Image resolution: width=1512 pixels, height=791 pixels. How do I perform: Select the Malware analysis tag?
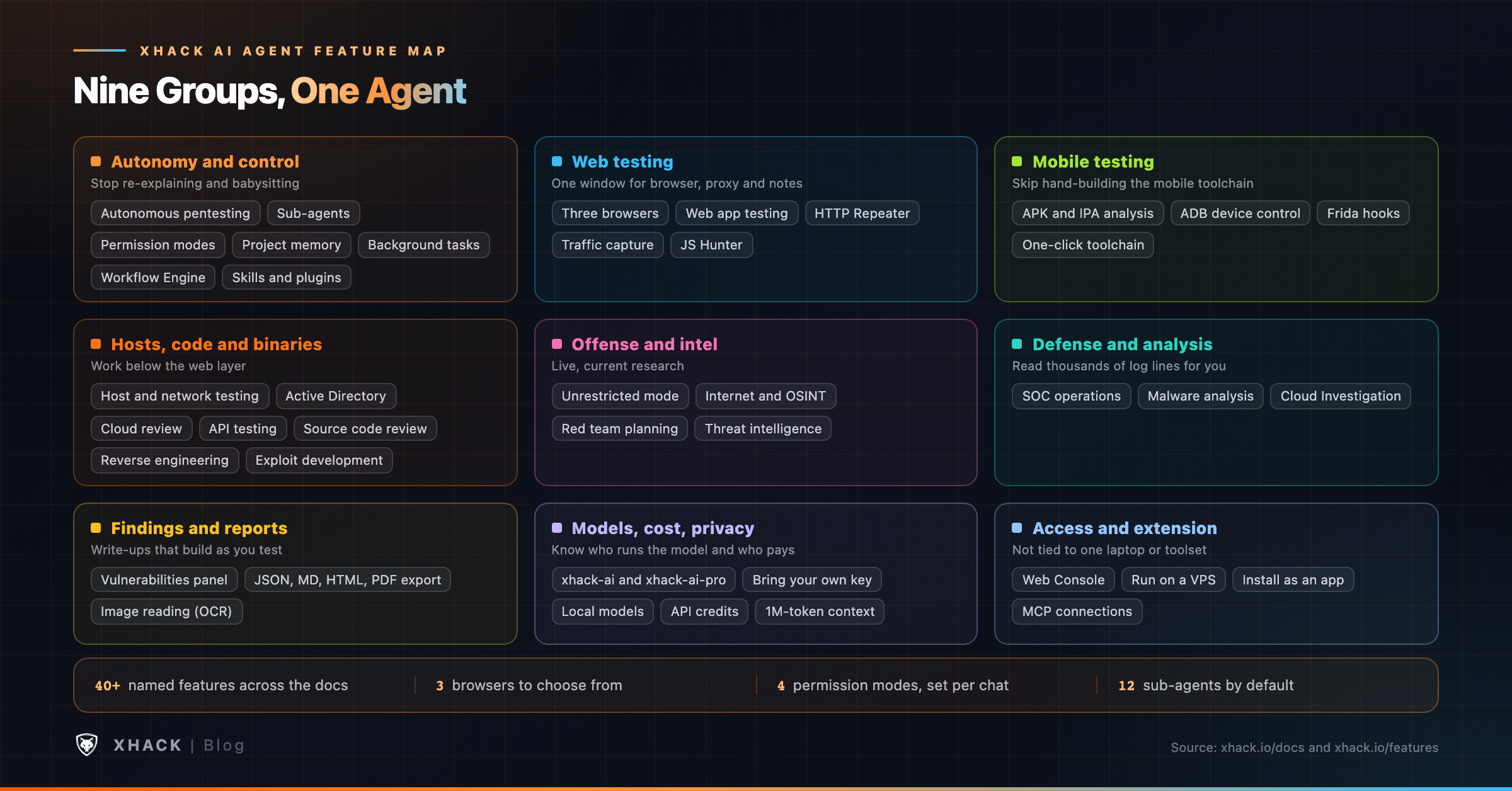pos(1200,396)
